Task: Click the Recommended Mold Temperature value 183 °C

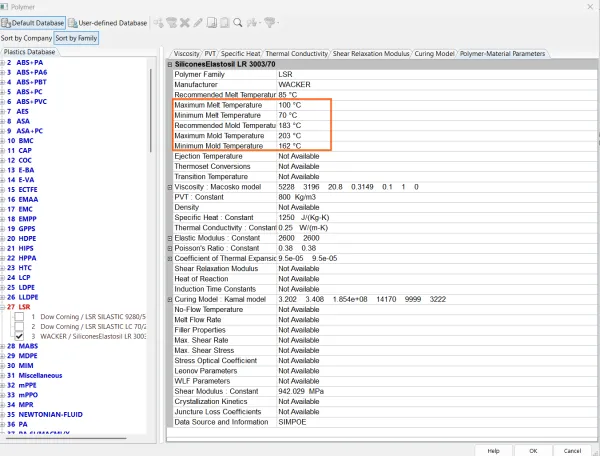Action: click(290, 125)
